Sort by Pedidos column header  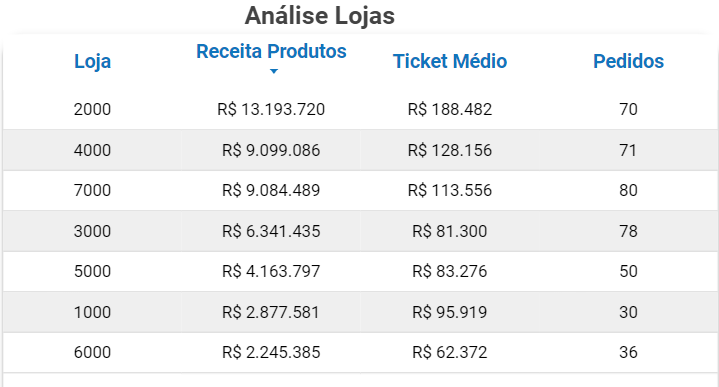628,61
